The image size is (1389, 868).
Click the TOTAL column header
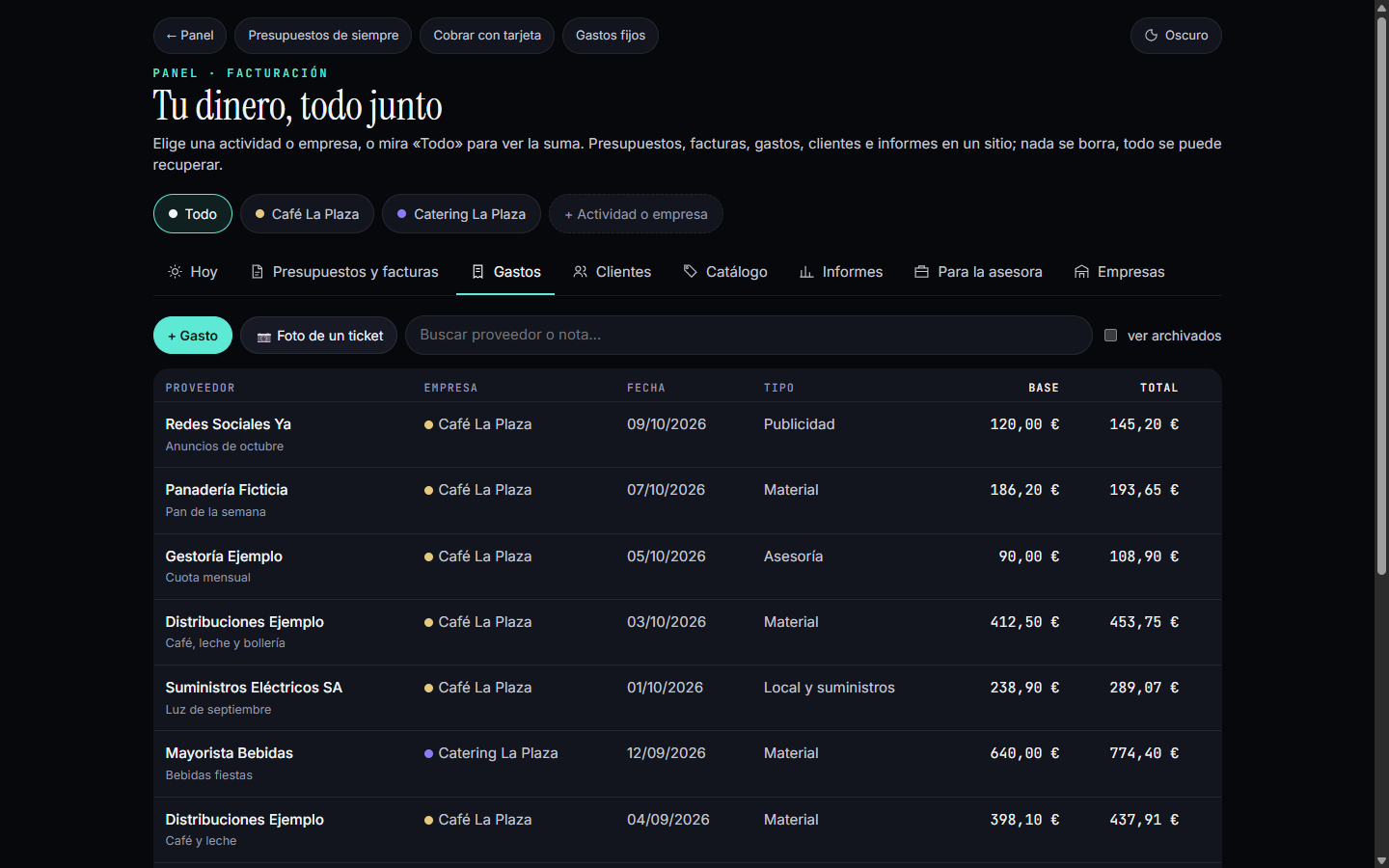(1159, 388)
